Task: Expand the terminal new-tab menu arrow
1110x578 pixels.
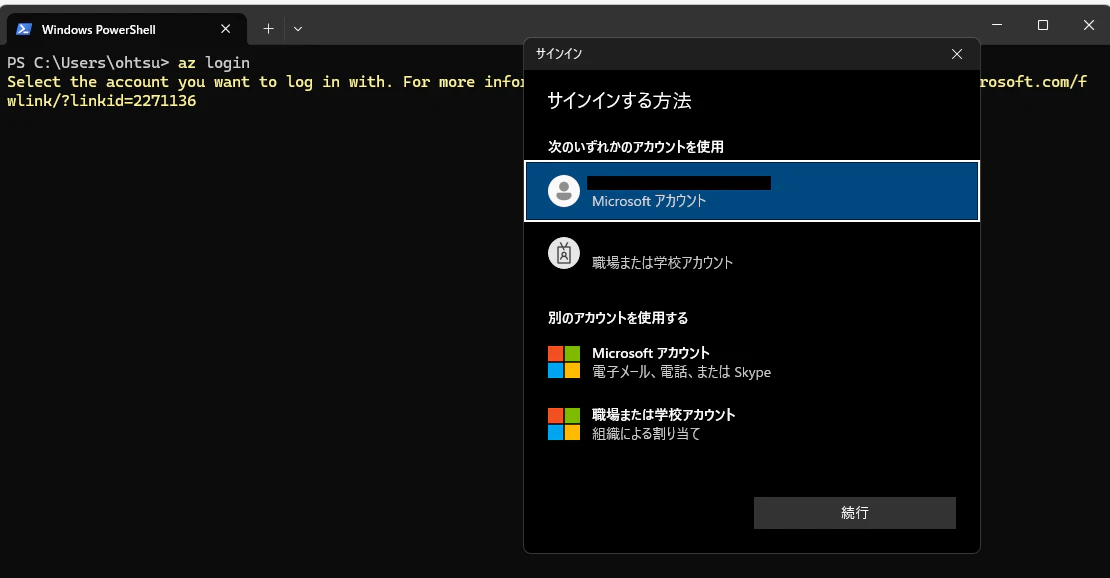Action: point(298,29)
